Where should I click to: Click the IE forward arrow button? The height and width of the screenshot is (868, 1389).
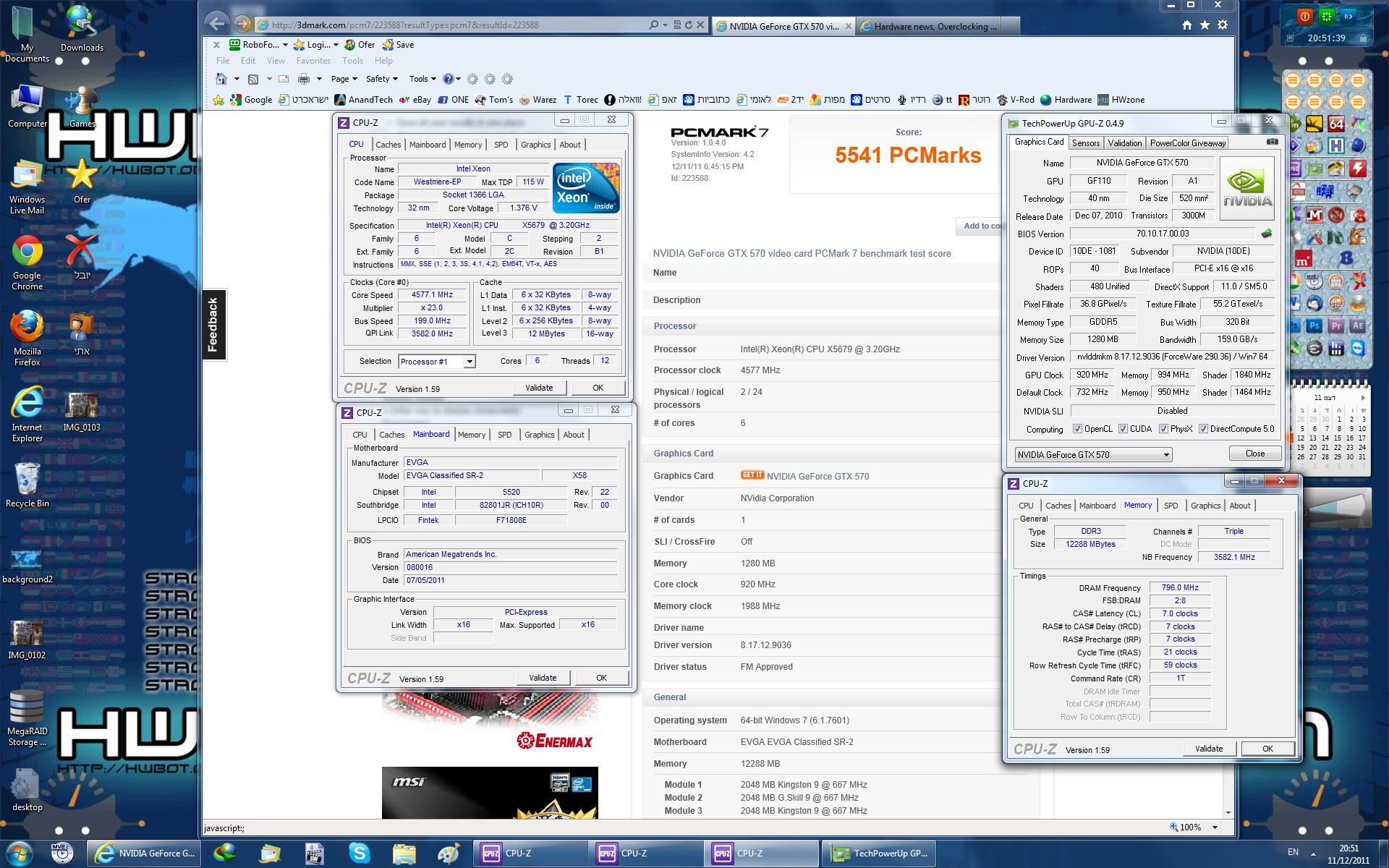point(243,25)
